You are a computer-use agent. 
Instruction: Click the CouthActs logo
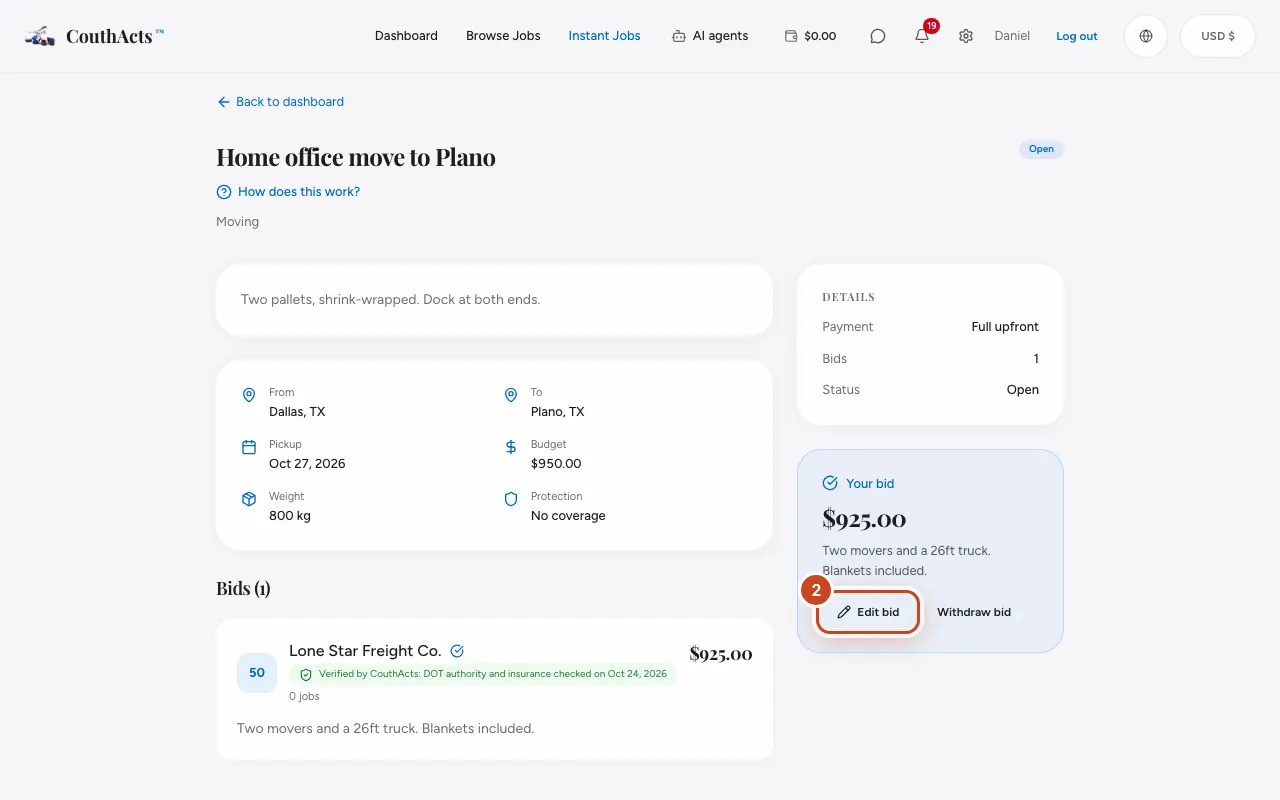[95, 36]
